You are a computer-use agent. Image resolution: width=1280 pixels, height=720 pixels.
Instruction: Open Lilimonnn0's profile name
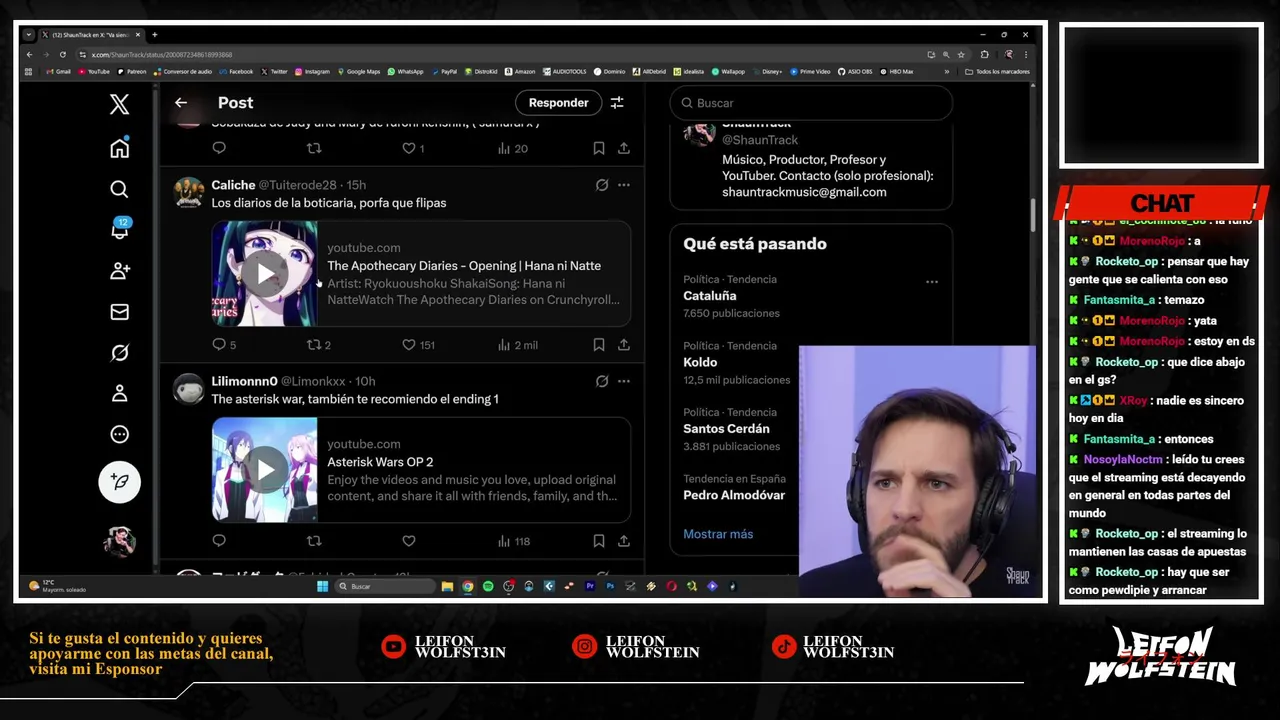pos(244,381)
